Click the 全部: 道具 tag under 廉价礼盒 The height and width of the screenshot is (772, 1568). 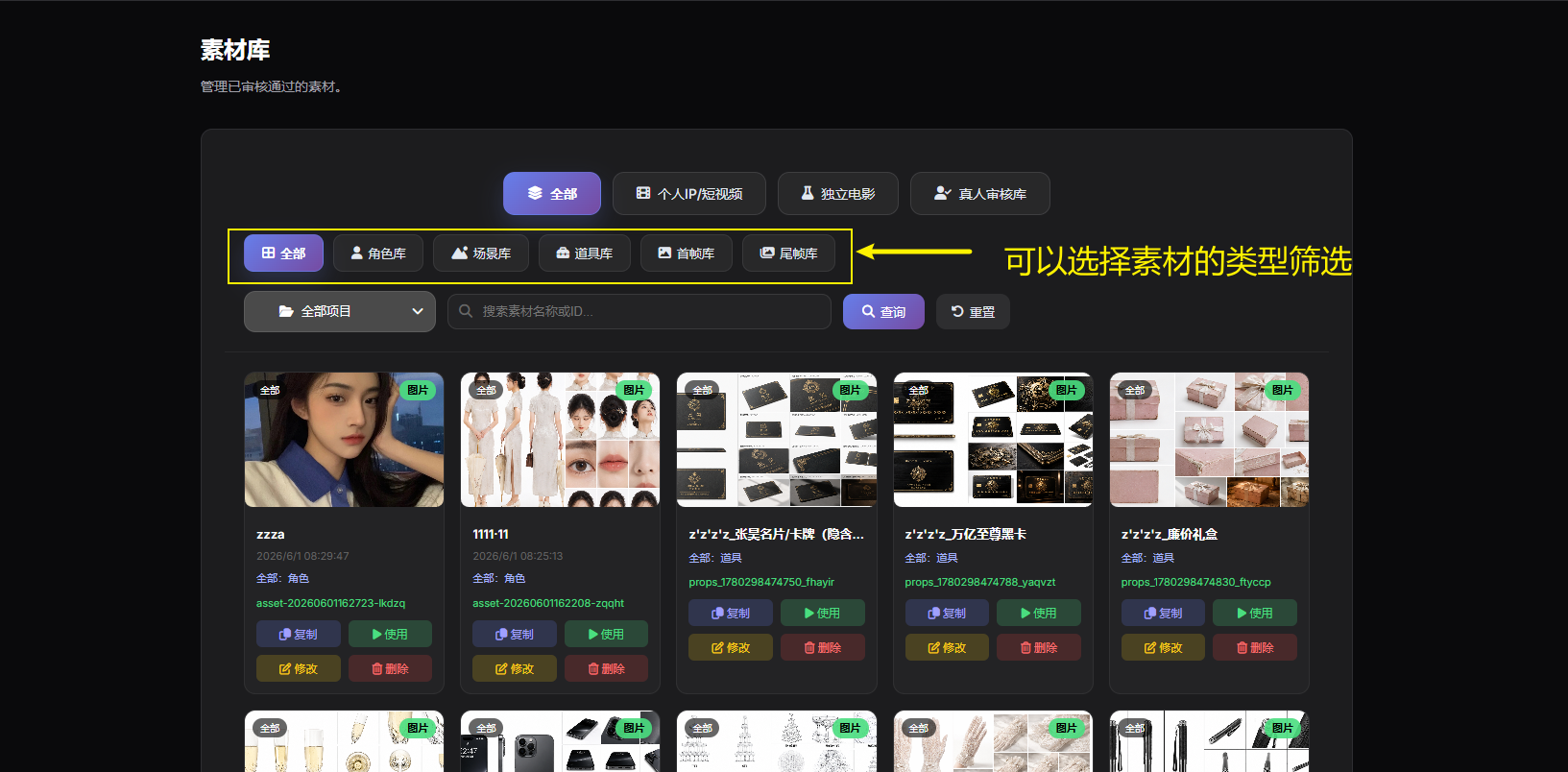[1147, 558]
